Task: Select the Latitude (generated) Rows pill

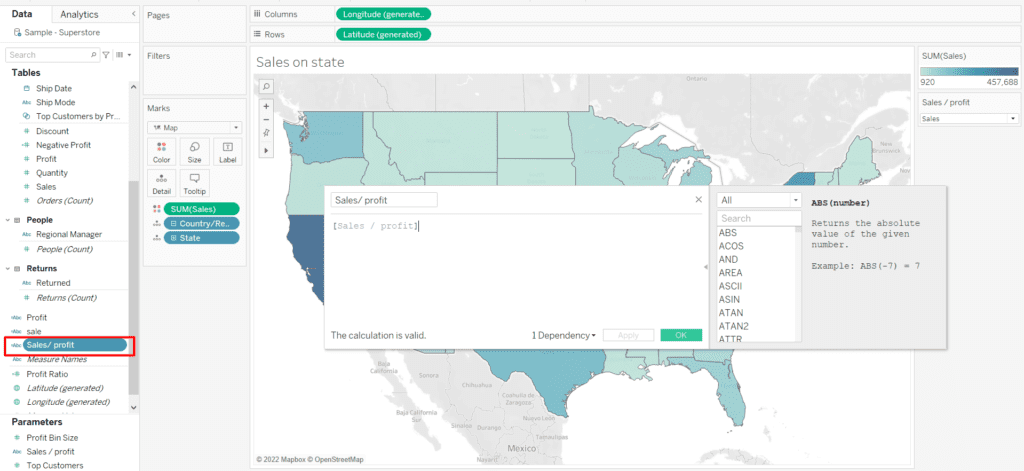Action: point(383,35)
